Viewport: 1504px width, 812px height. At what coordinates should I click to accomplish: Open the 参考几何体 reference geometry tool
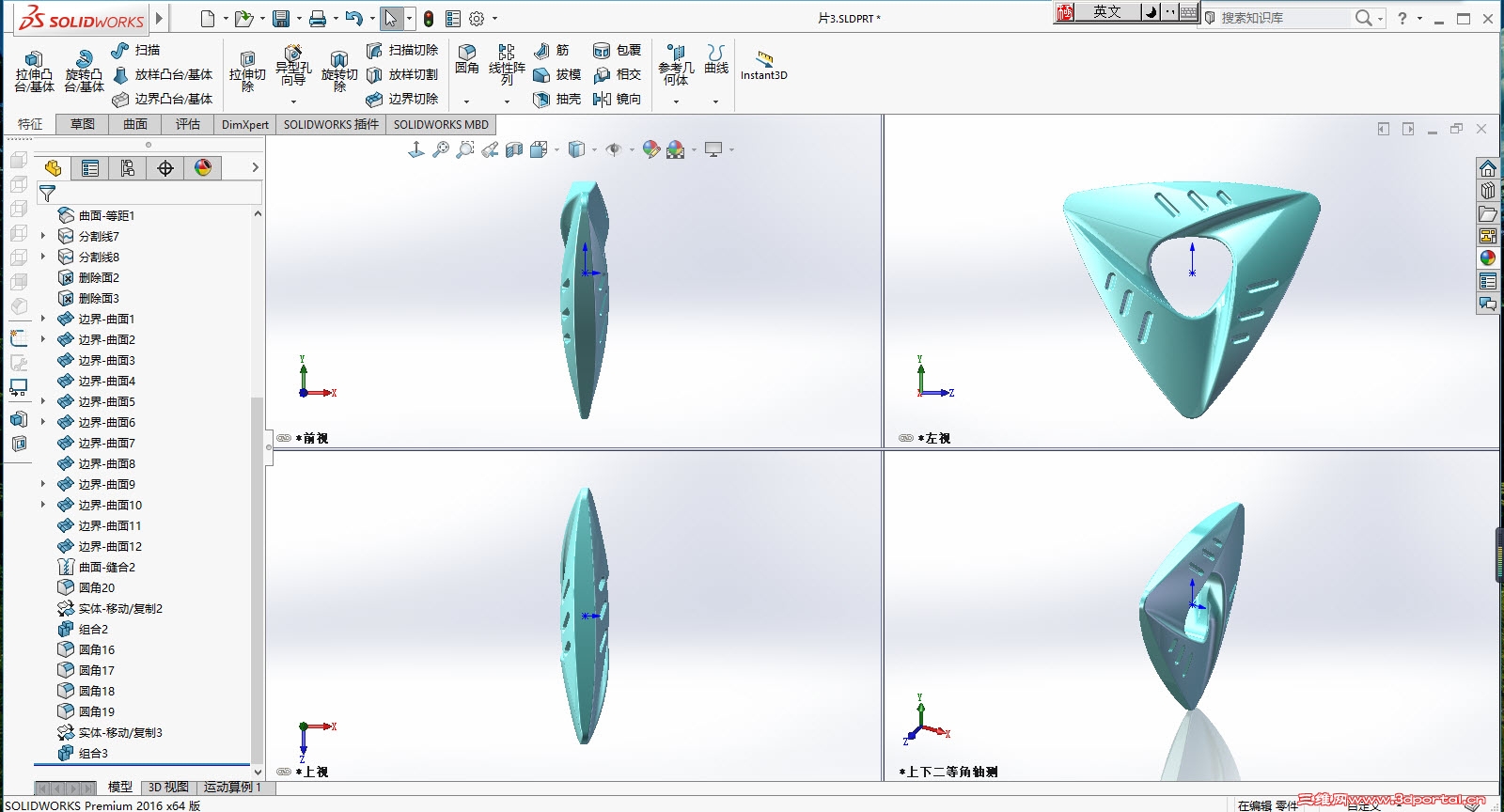click(676, 66)
